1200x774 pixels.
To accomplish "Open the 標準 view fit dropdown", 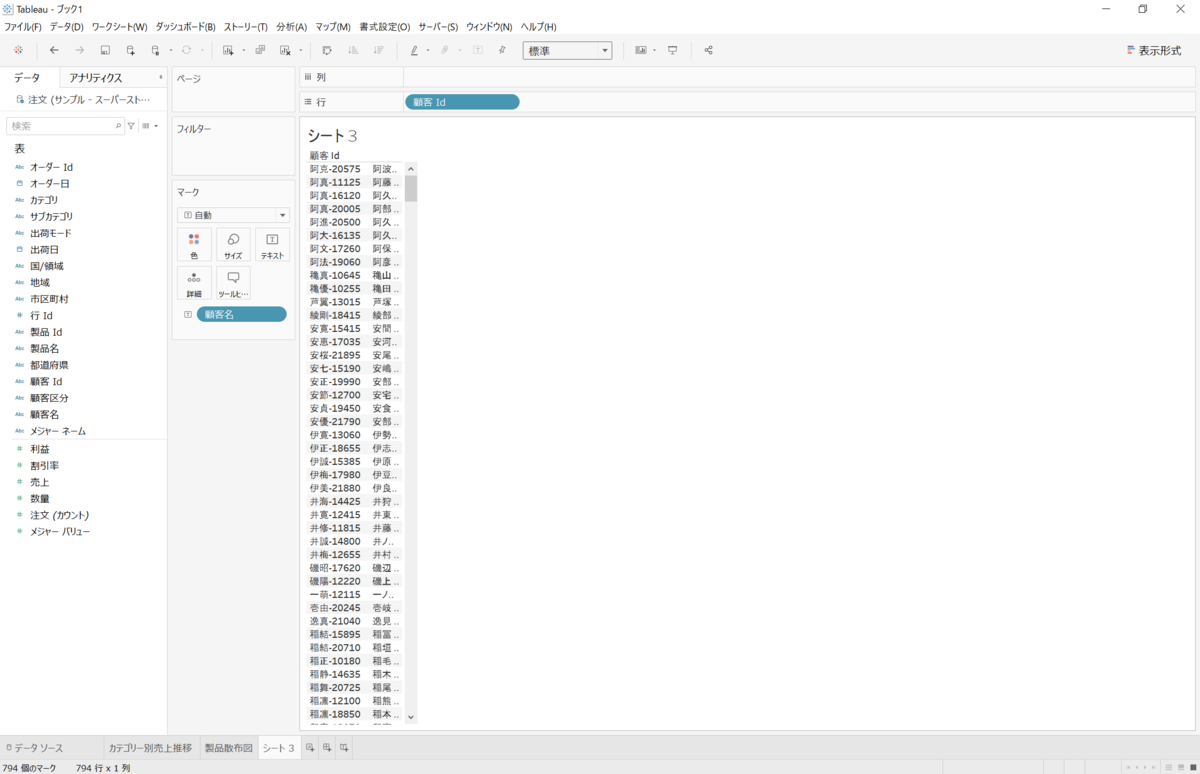I will (567, 50).
